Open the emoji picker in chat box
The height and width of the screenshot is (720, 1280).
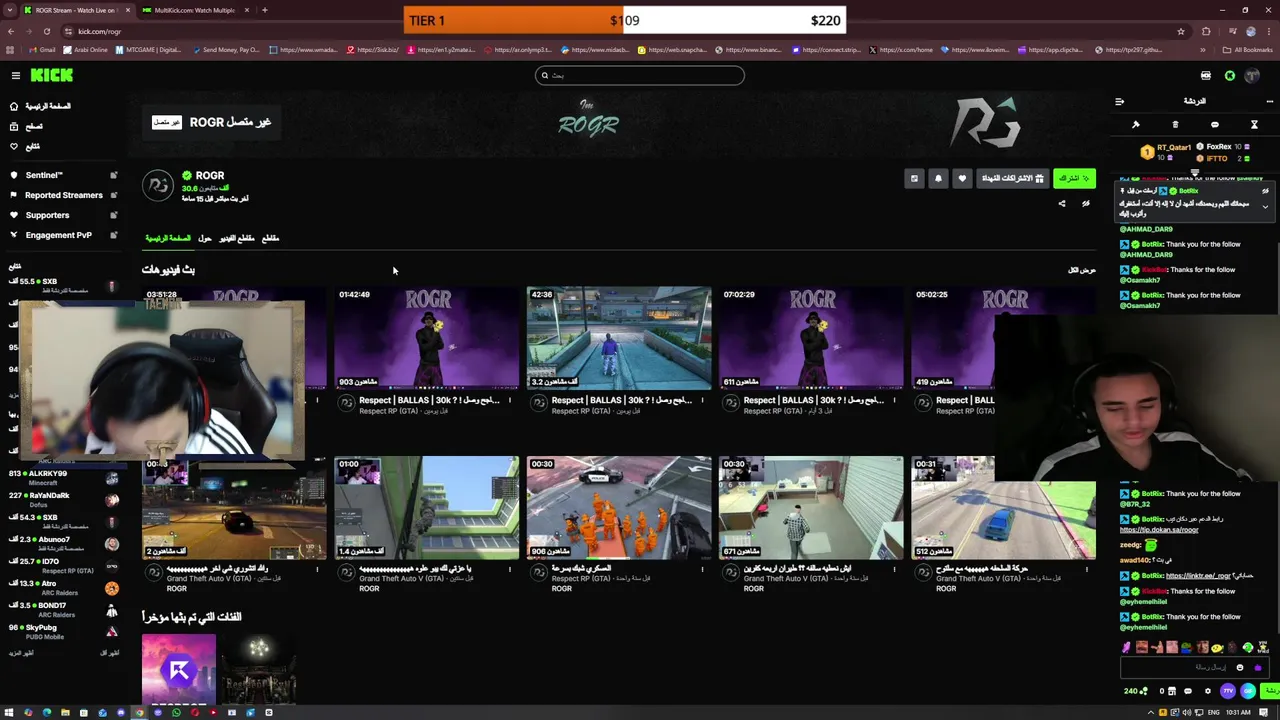pos(1240,667)
